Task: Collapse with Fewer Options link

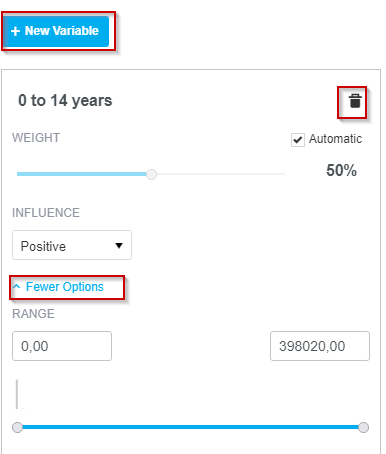Action: click(x=65, y=287)
